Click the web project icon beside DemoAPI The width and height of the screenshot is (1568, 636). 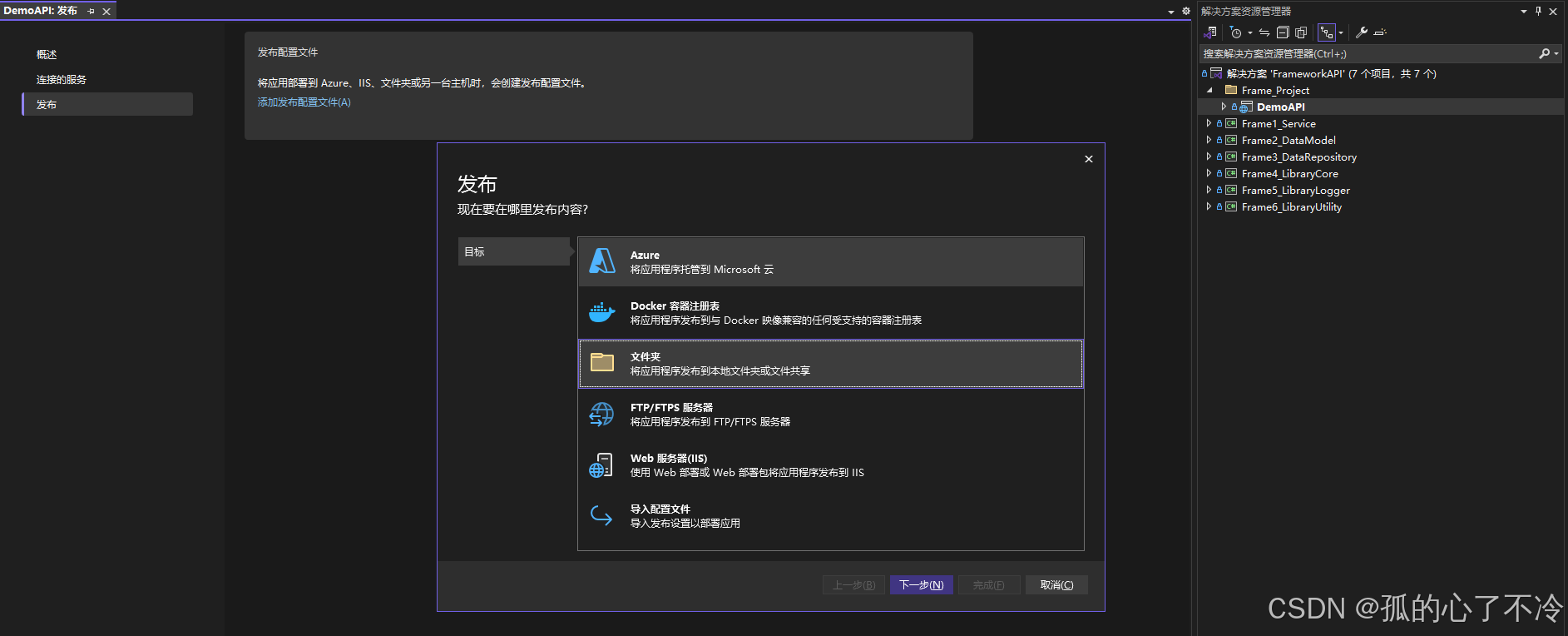point(1246,107)
